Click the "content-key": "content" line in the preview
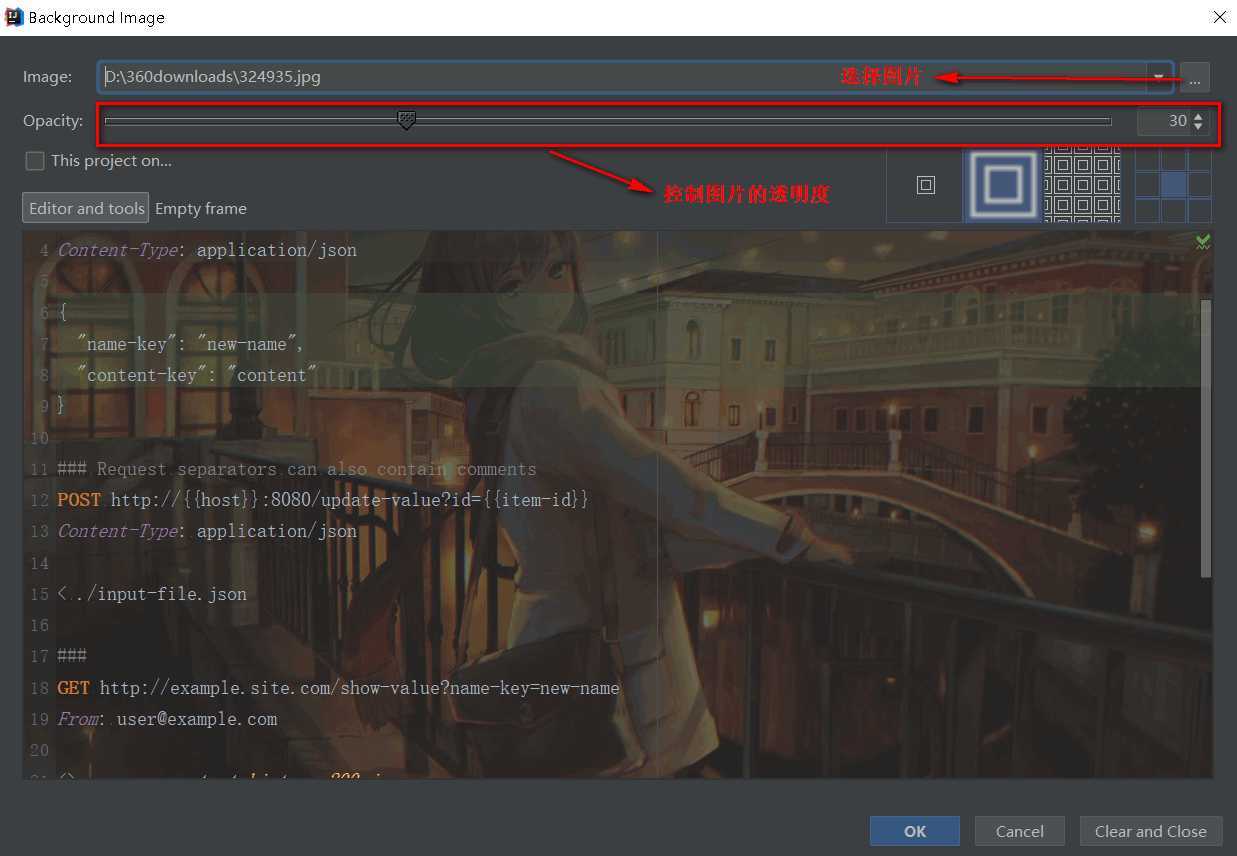This screenshot has height=856, width=1237. coord(196,375)
